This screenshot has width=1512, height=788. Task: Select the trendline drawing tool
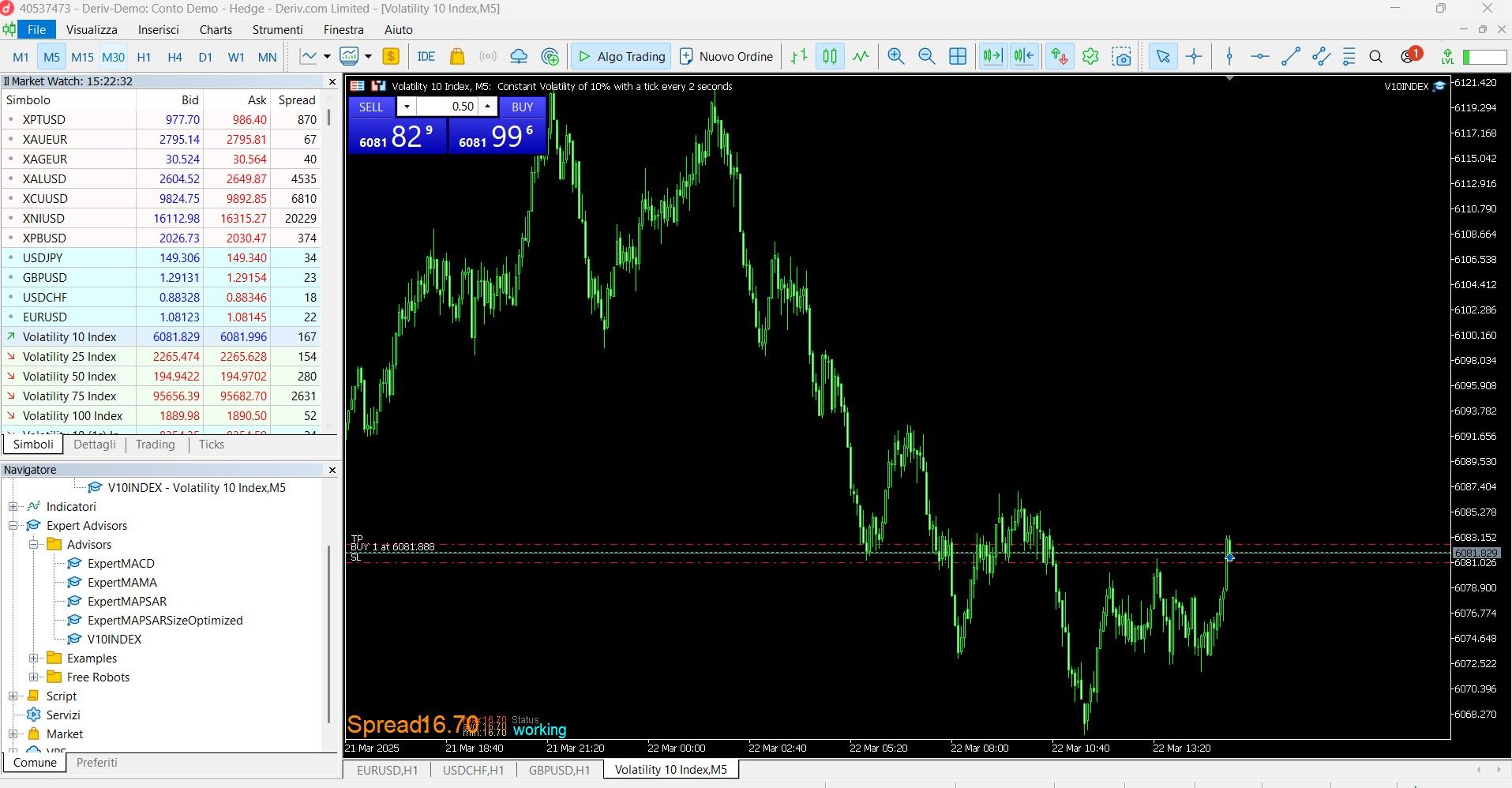pos(1291,57)
